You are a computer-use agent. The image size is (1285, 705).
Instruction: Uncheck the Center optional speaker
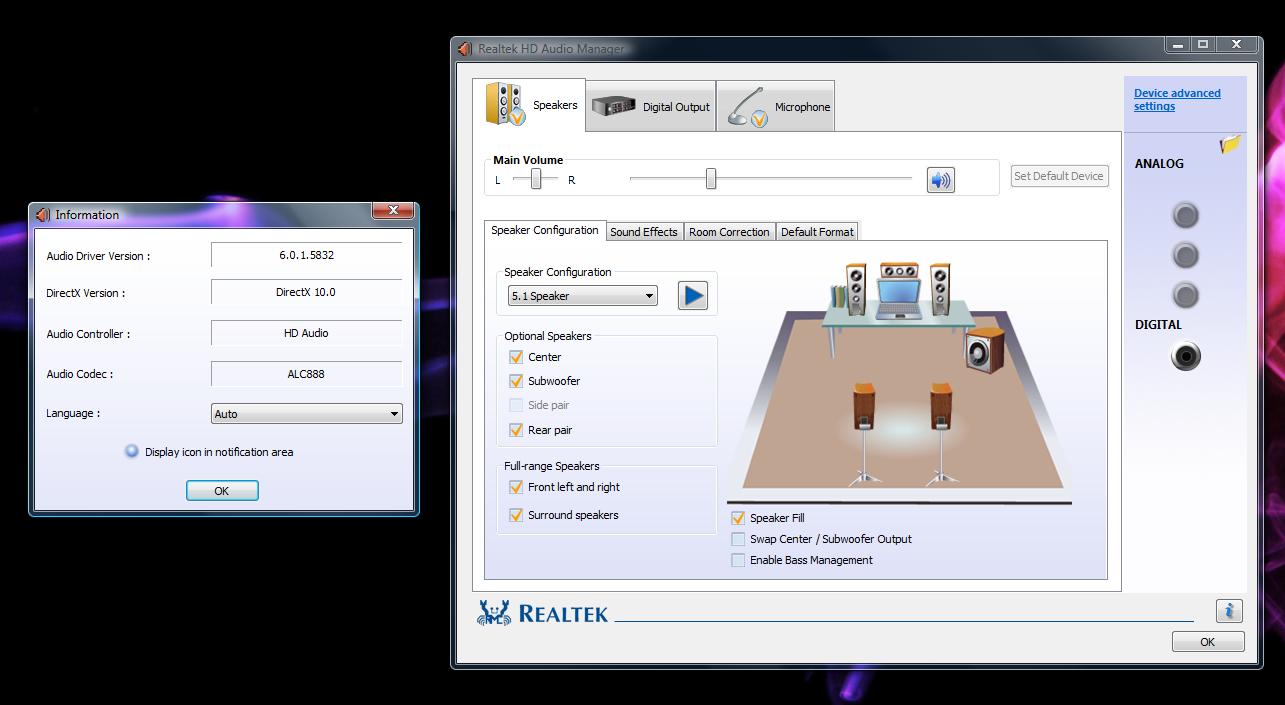tap(516, 357)
